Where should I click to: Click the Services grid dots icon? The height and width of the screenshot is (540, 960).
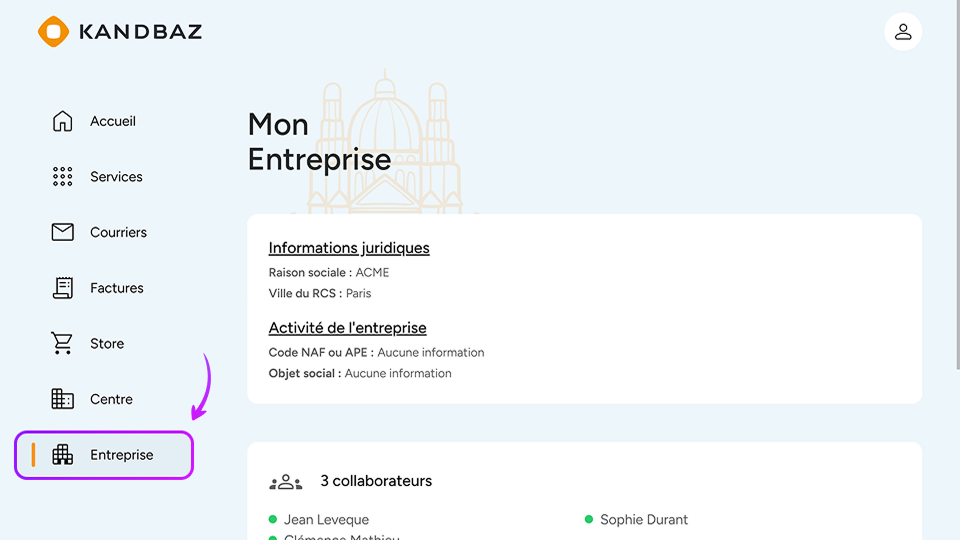[x=62, y=177]
